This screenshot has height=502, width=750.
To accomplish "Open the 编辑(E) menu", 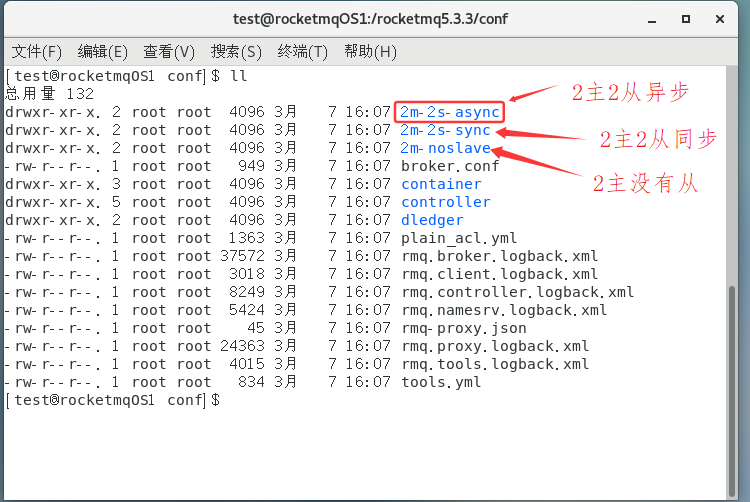I will (x=103, y=52).
